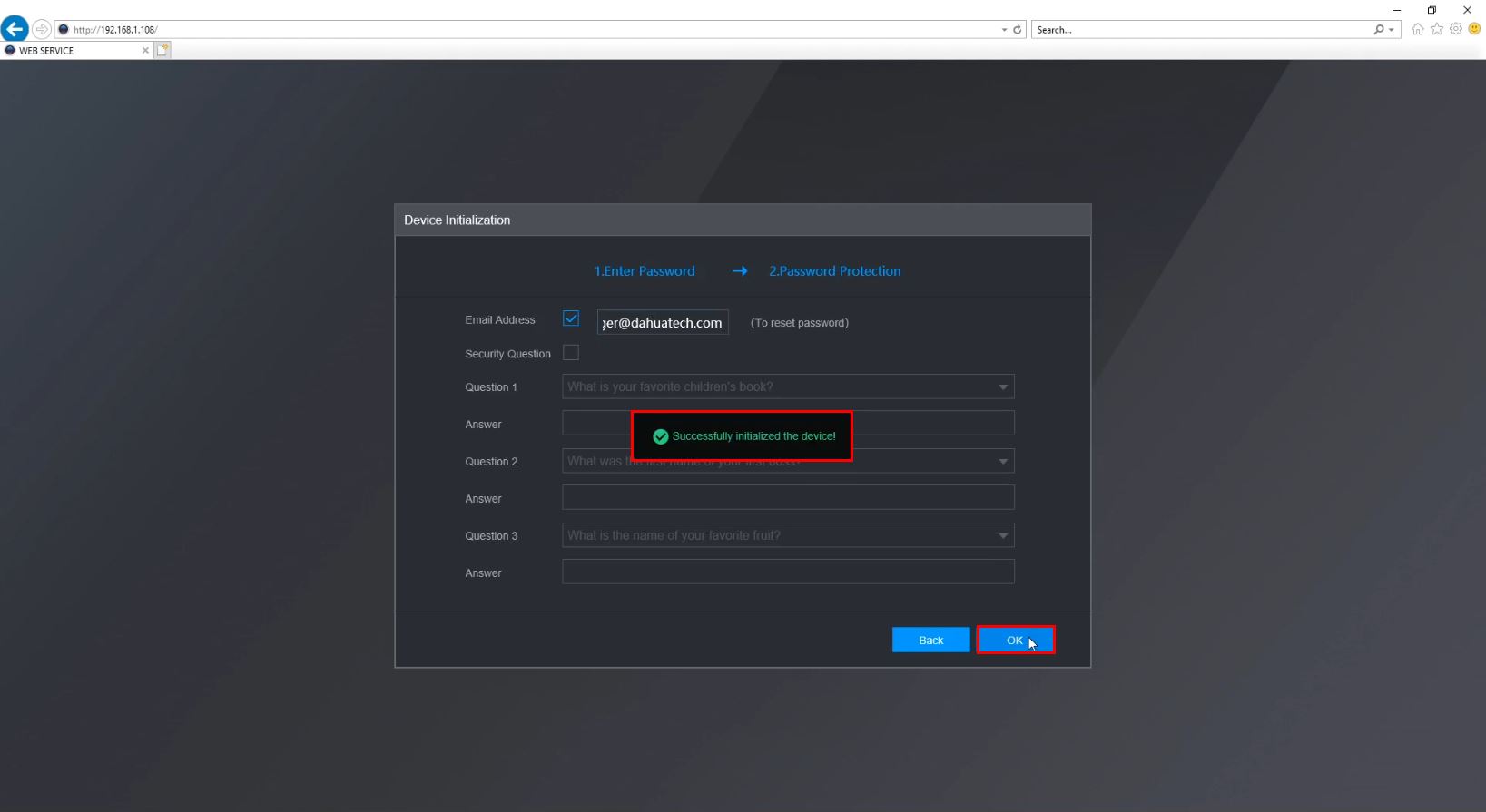Expand the search provider dropdown arrow
The image size is (1486, 812).
1391,30
